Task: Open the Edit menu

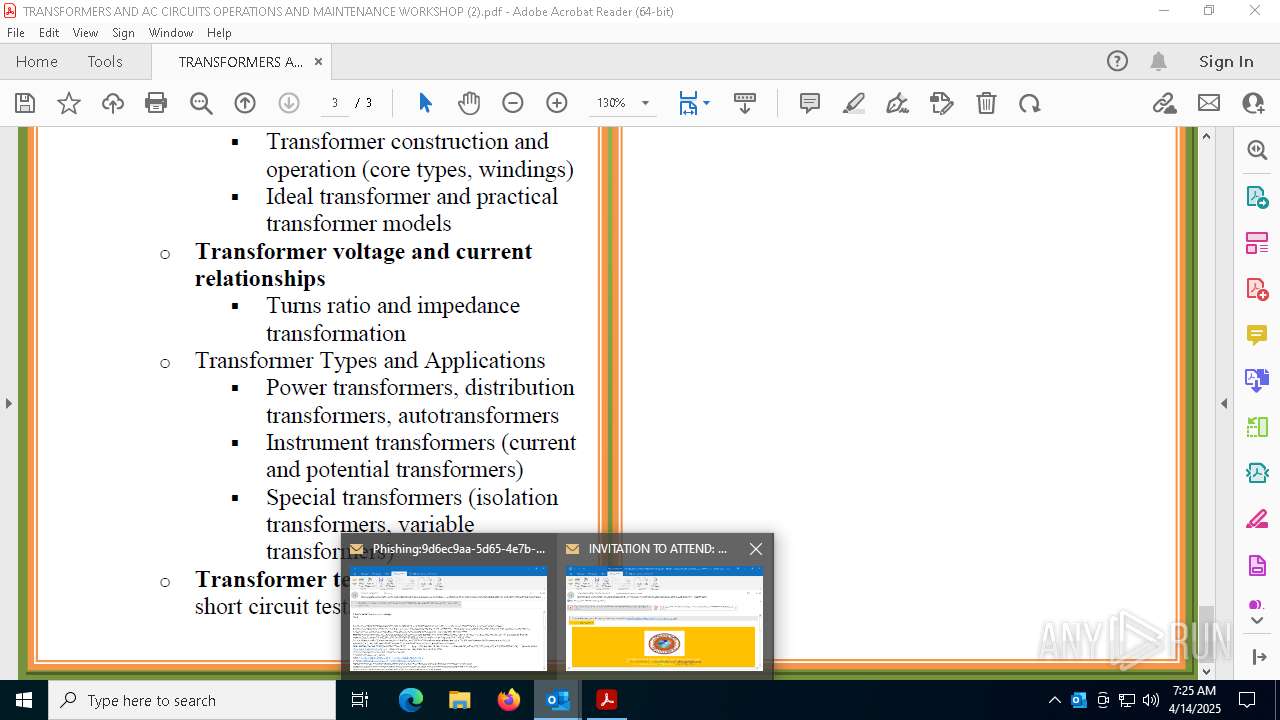Action: pos(49,33)
